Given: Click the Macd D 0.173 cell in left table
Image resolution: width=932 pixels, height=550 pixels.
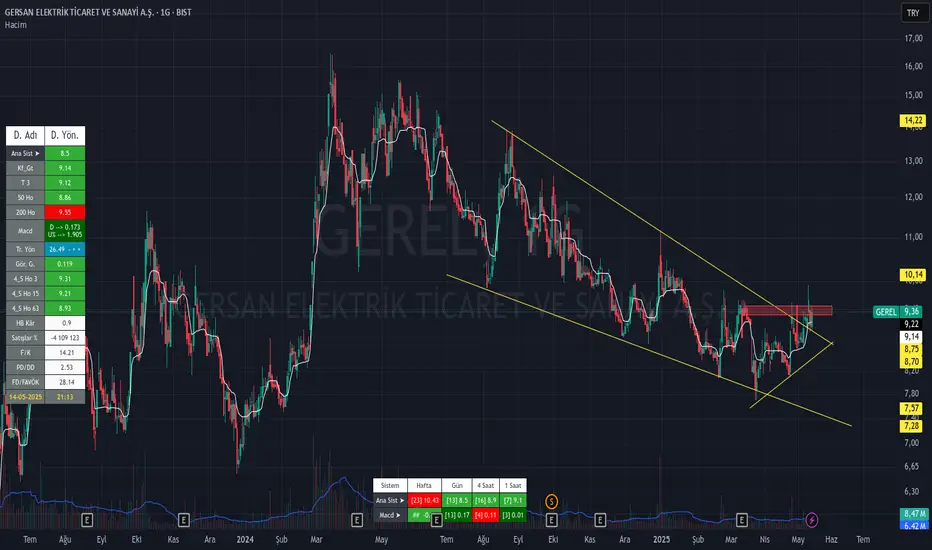Looking at the screenshot, I should (x=65, y=231).
